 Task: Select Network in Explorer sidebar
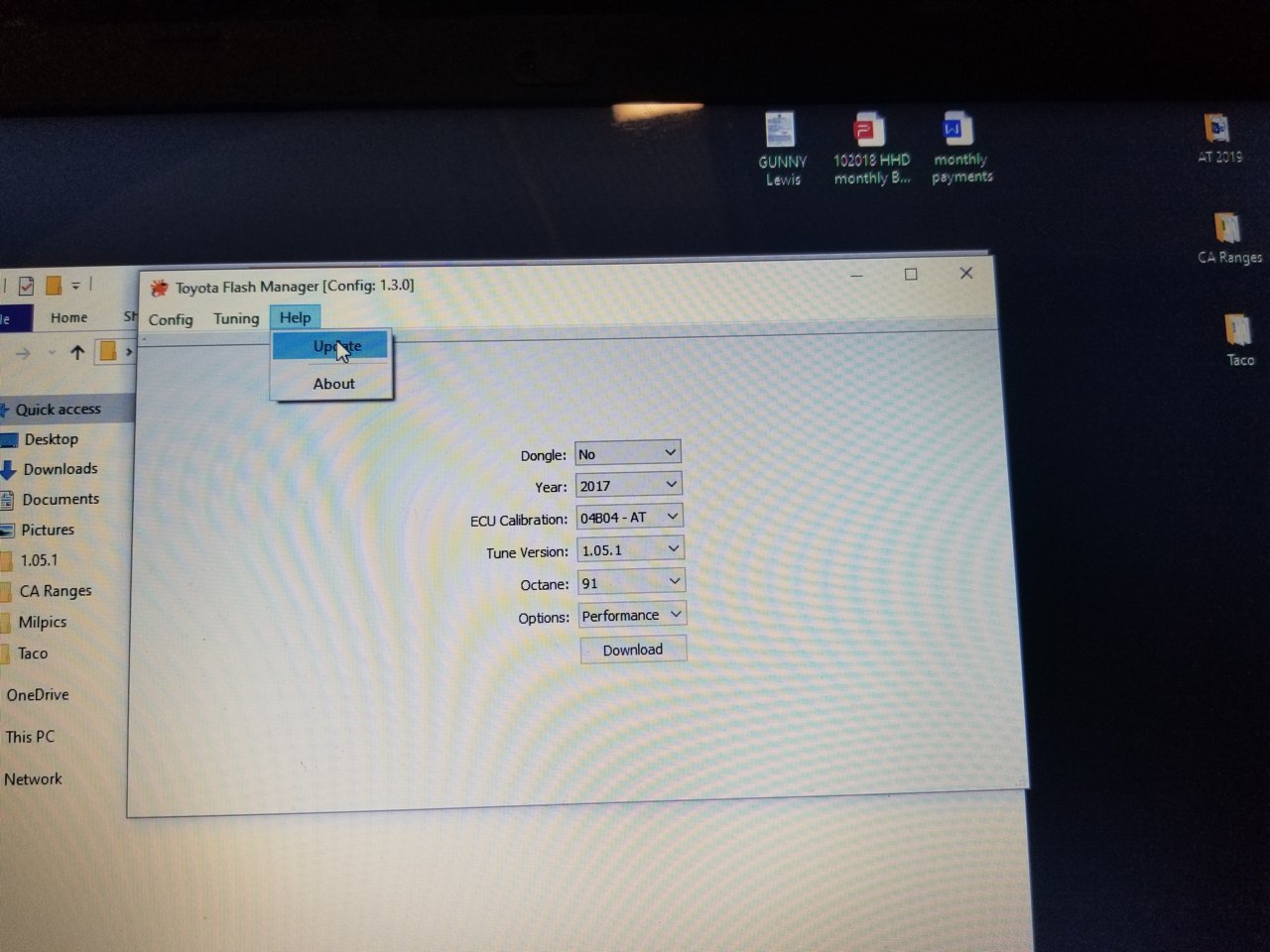click(x=33, y=779)
